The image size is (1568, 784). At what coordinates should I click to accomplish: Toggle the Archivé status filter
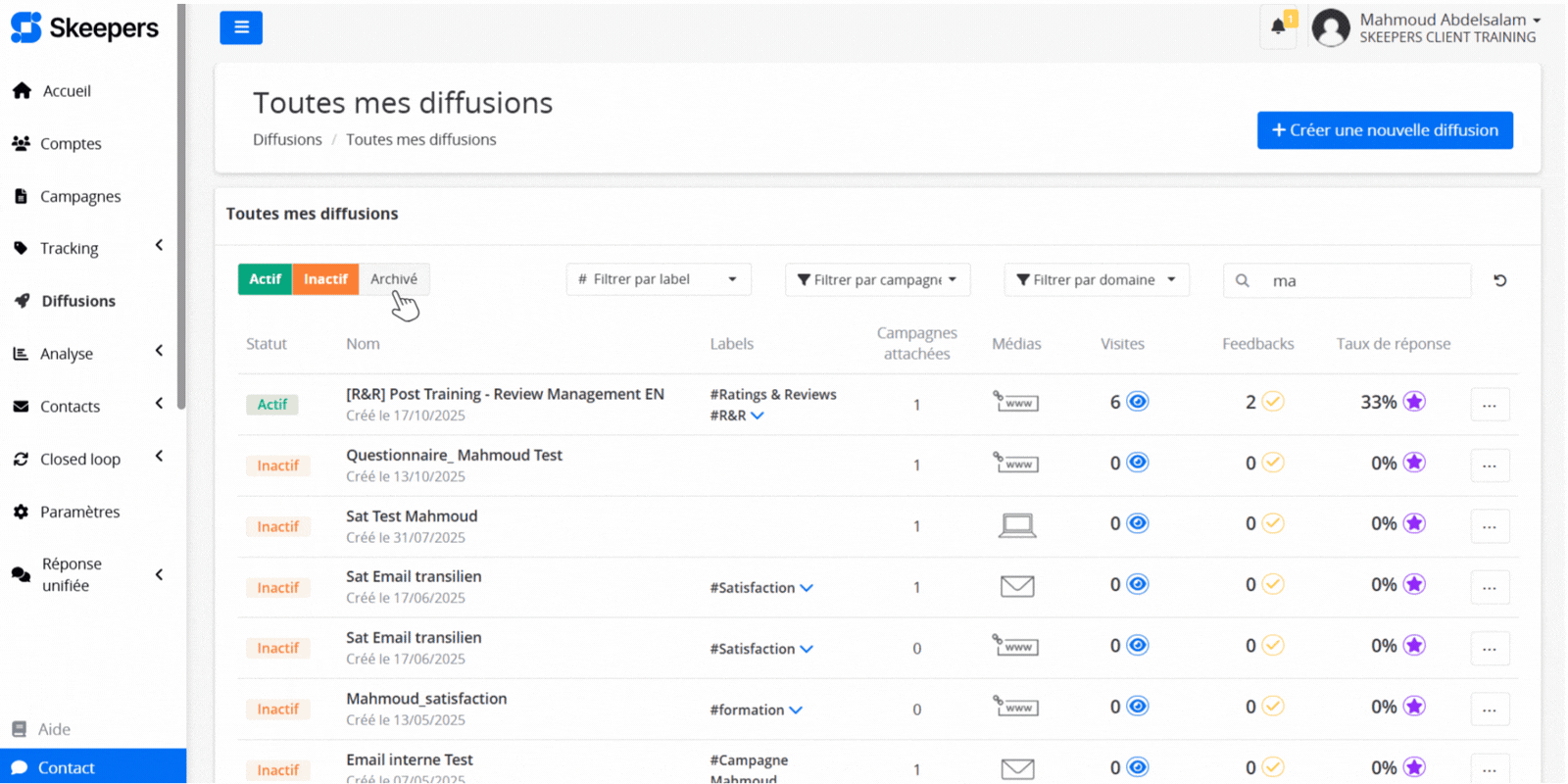[x=394, y=279]
